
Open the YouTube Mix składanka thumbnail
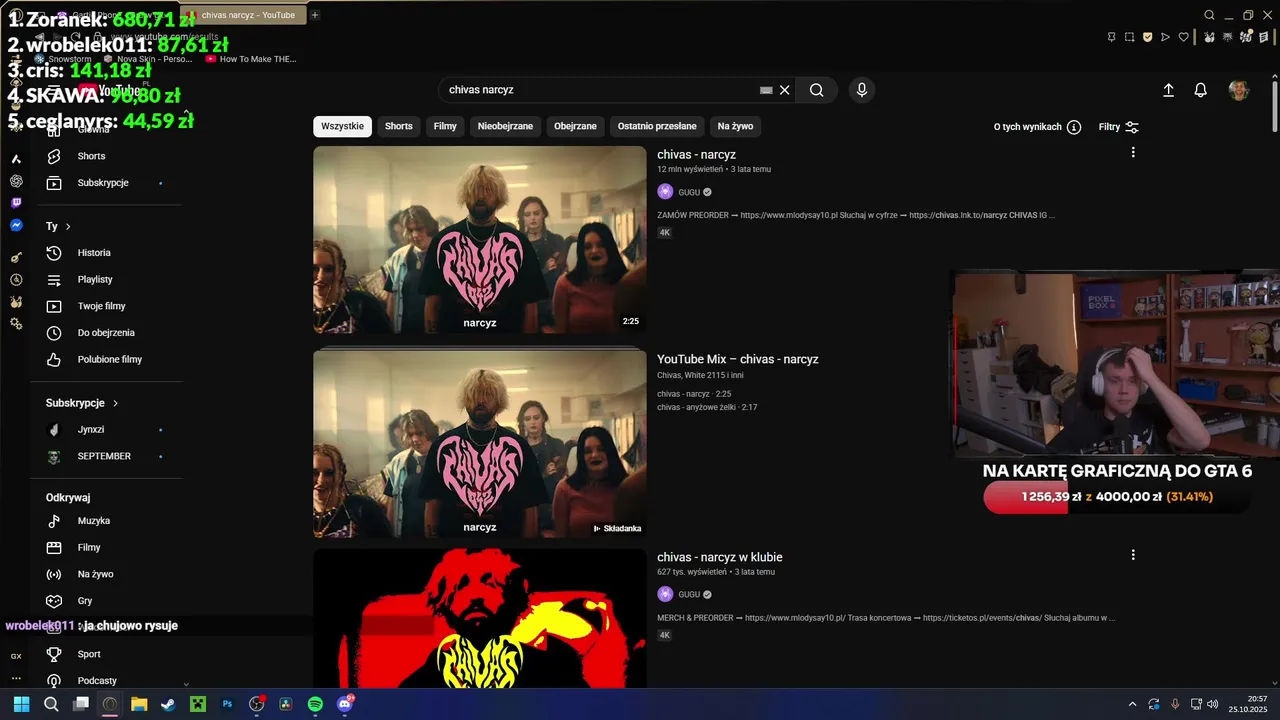coord(480,443)
